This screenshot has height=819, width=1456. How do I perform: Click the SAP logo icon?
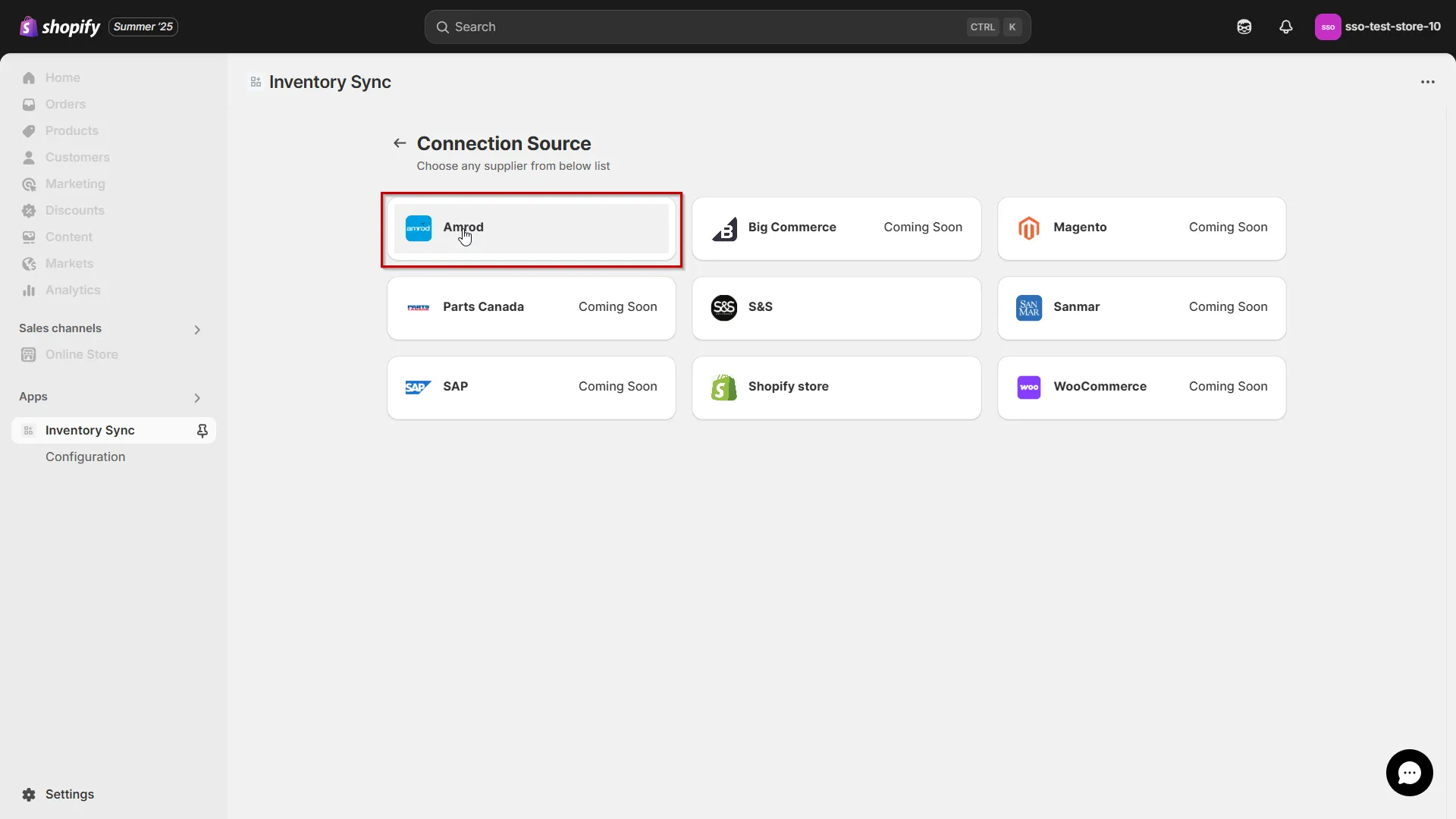tap(419, 388)
